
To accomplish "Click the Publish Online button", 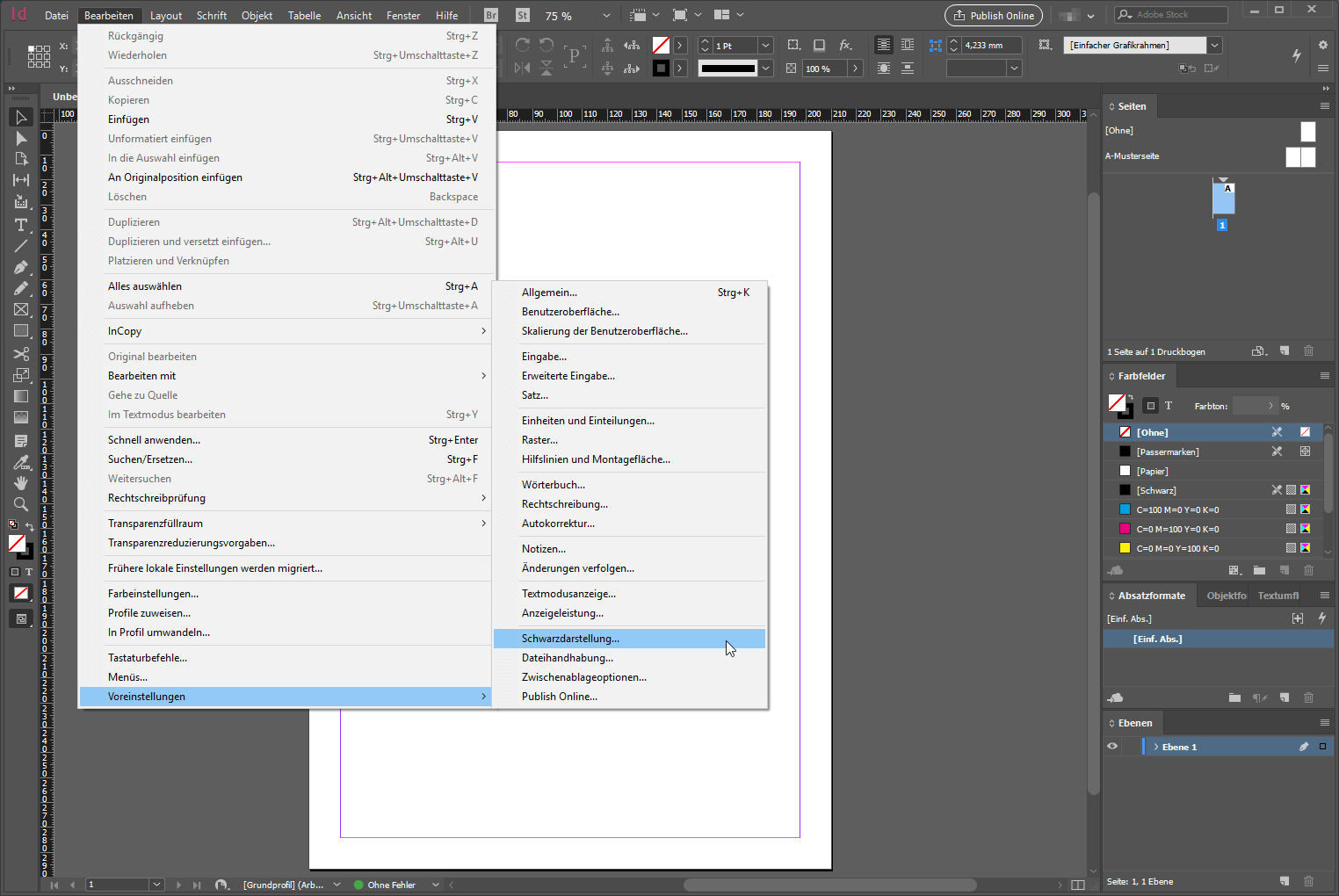I will 993,16.
